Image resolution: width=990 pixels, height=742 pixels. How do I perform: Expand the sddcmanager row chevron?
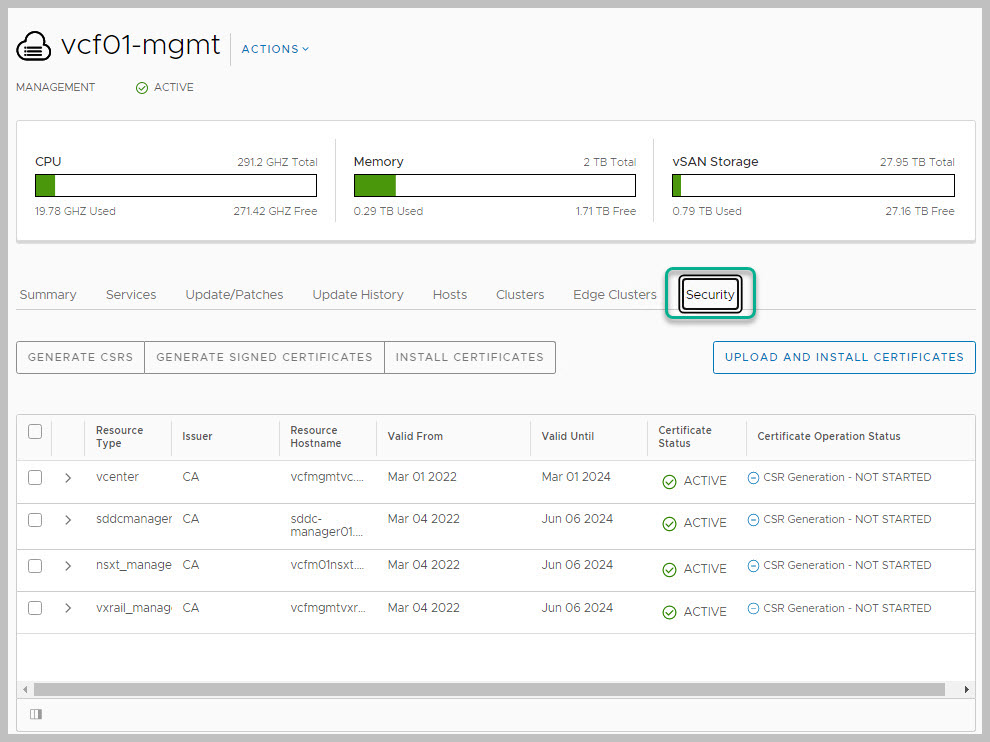pyautogui.click(x=68, y=520)
